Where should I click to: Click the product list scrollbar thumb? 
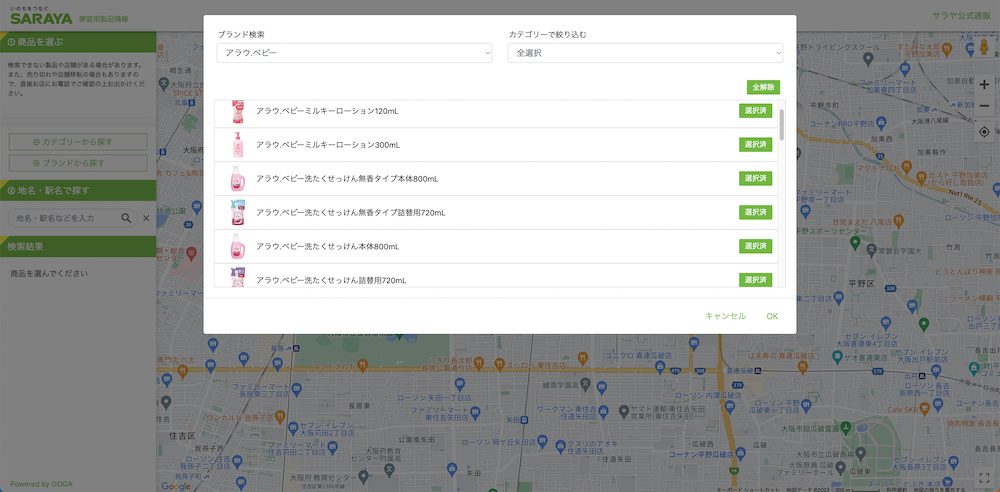point(782,124)
